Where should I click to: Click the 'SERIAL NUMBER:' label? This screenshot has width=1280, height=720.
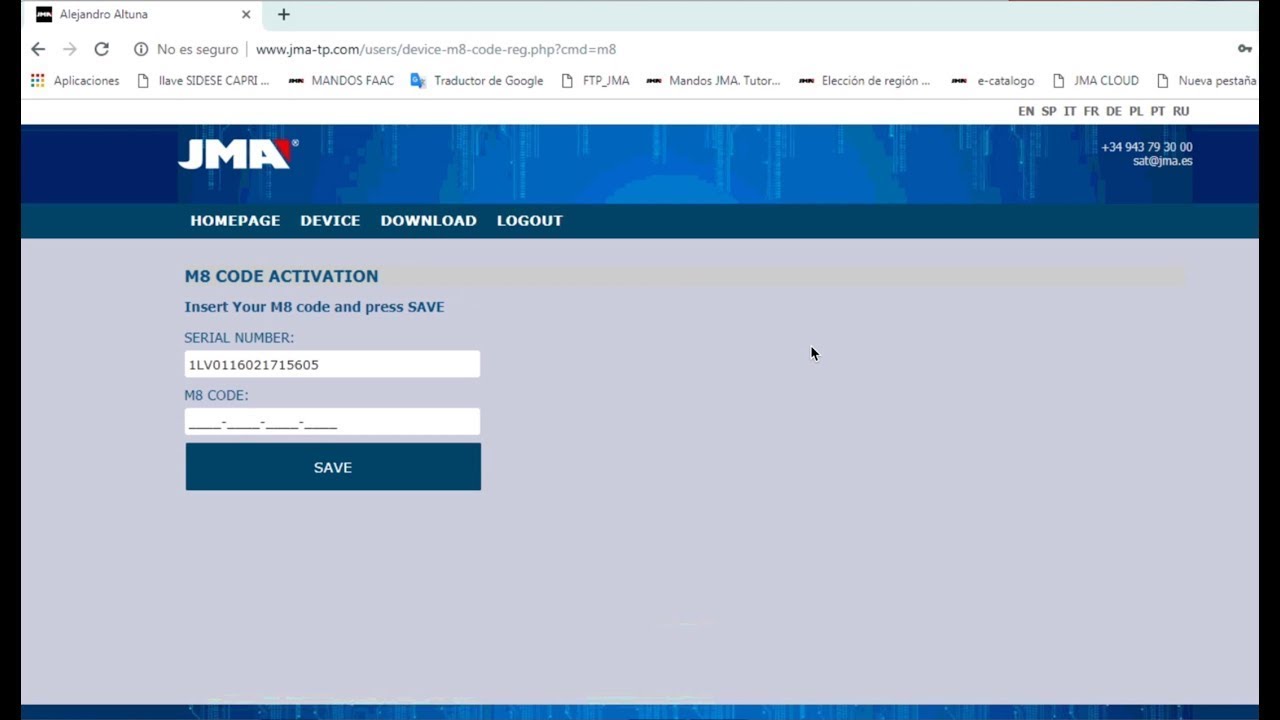[239, 338]
